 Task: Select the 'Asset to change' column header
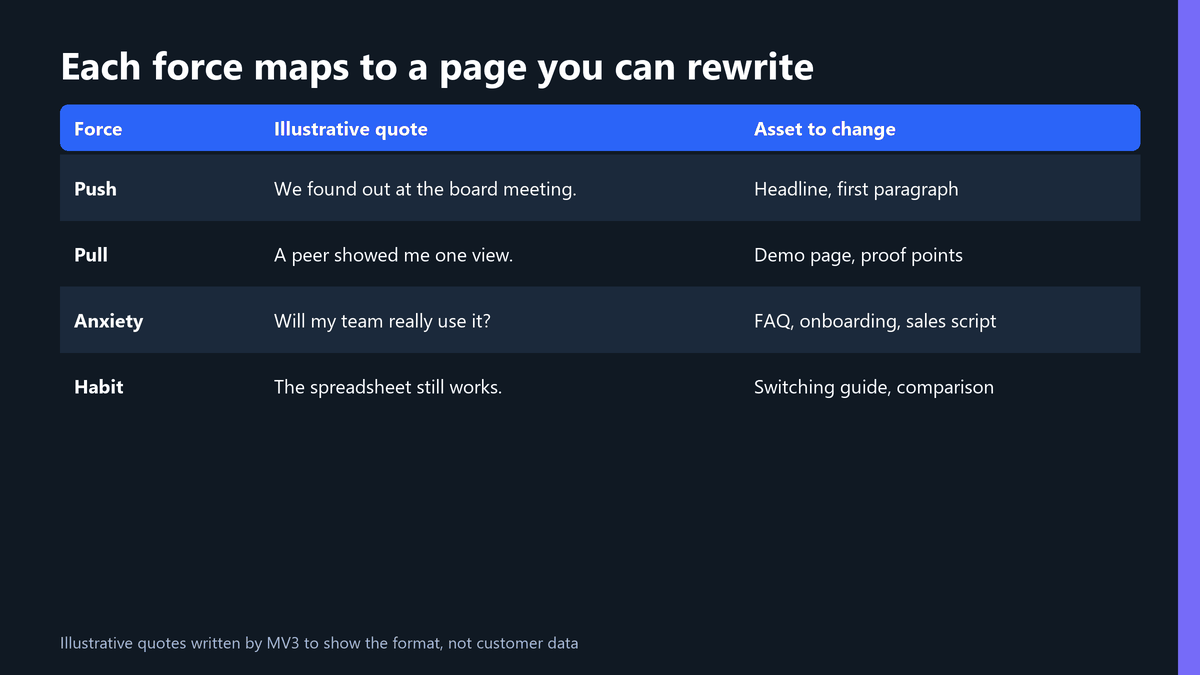(x=825, y=129)
